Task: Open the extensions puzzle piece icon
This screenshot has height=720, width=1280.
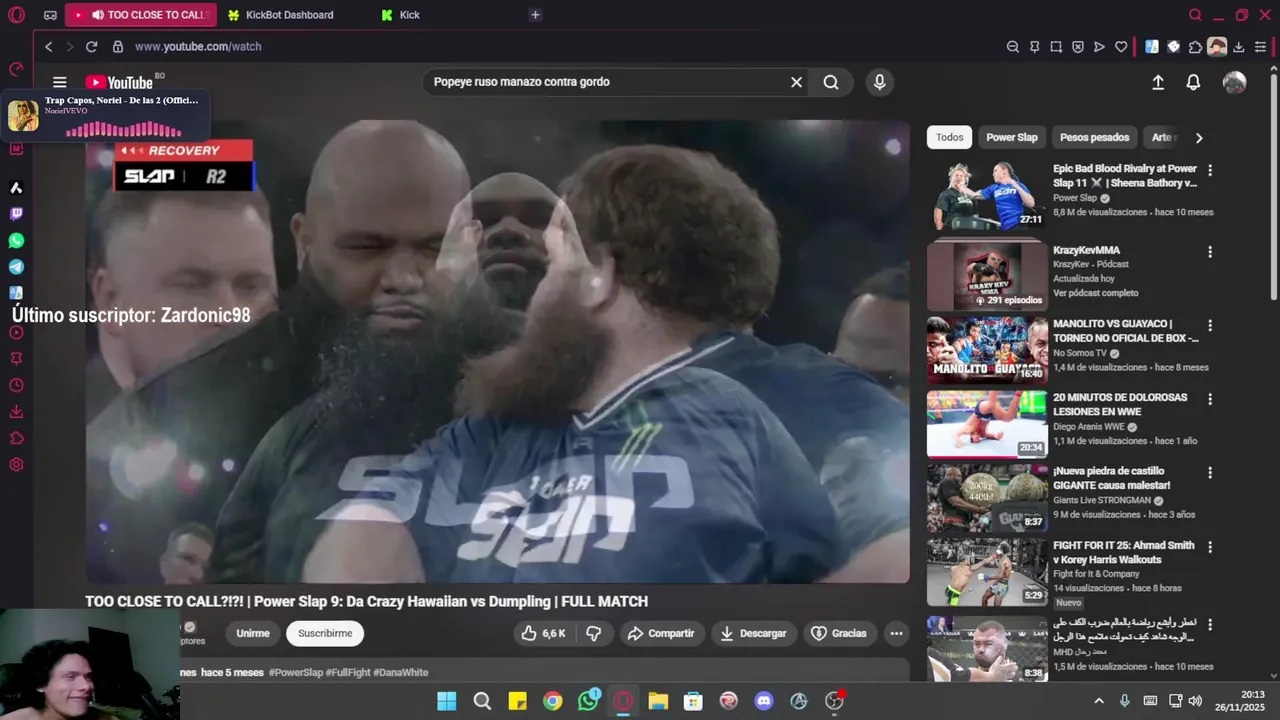Action: click(x=1195, y=47)
